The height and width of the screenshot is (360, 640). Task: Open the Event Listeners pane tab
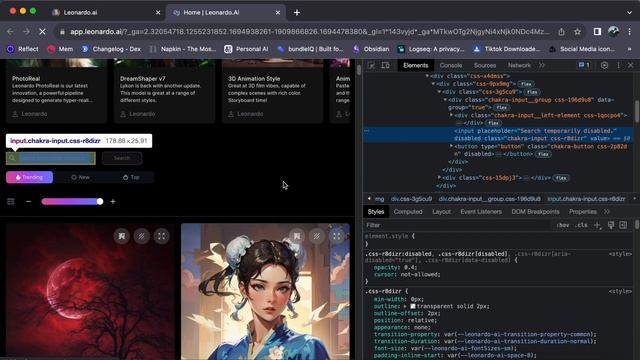pyautogui.click(x=481, y=211)
